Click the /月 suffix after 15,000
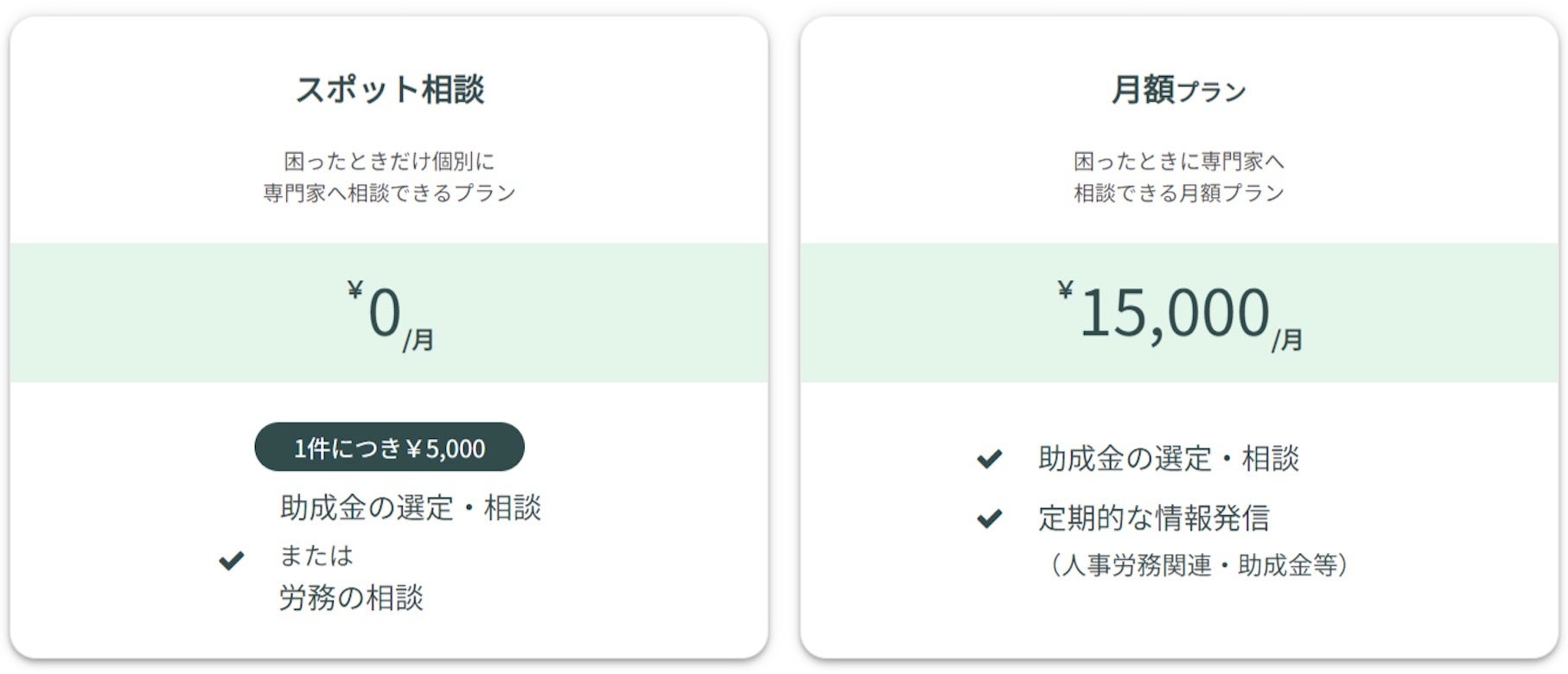1568x674 pixels. 1288,340
